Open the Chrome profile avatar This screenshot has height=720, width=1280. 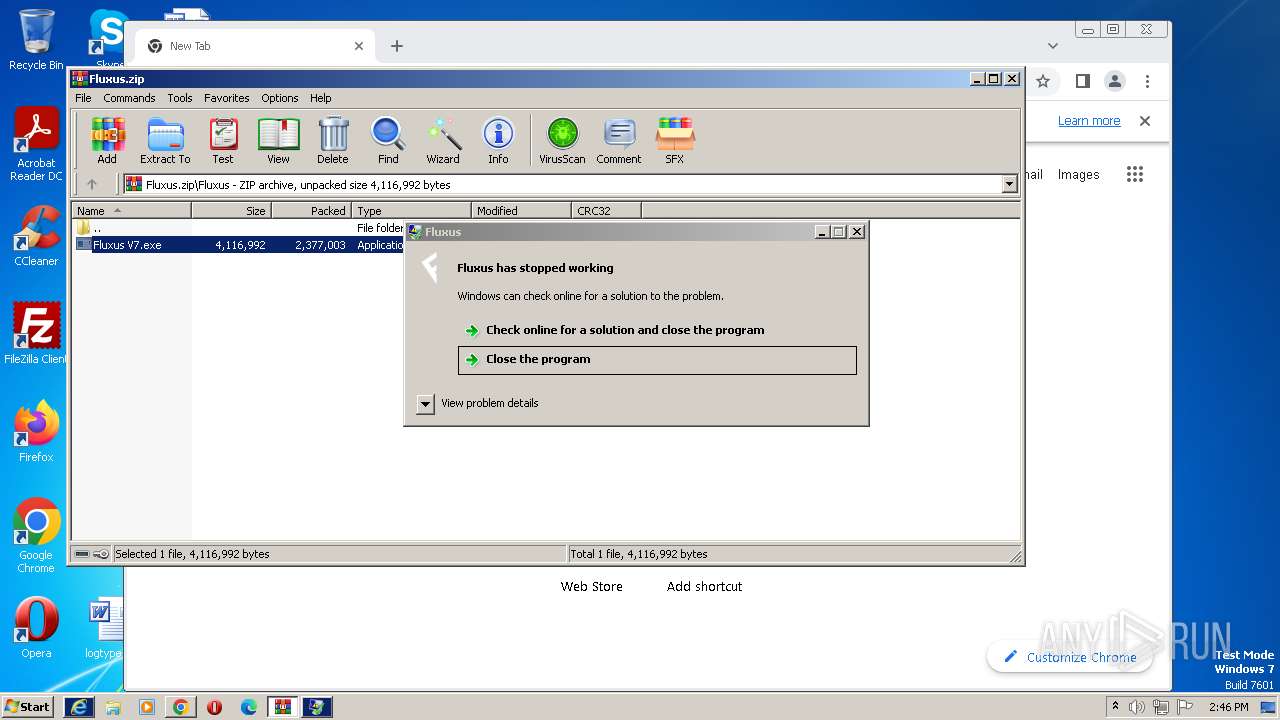point(1115,81)
